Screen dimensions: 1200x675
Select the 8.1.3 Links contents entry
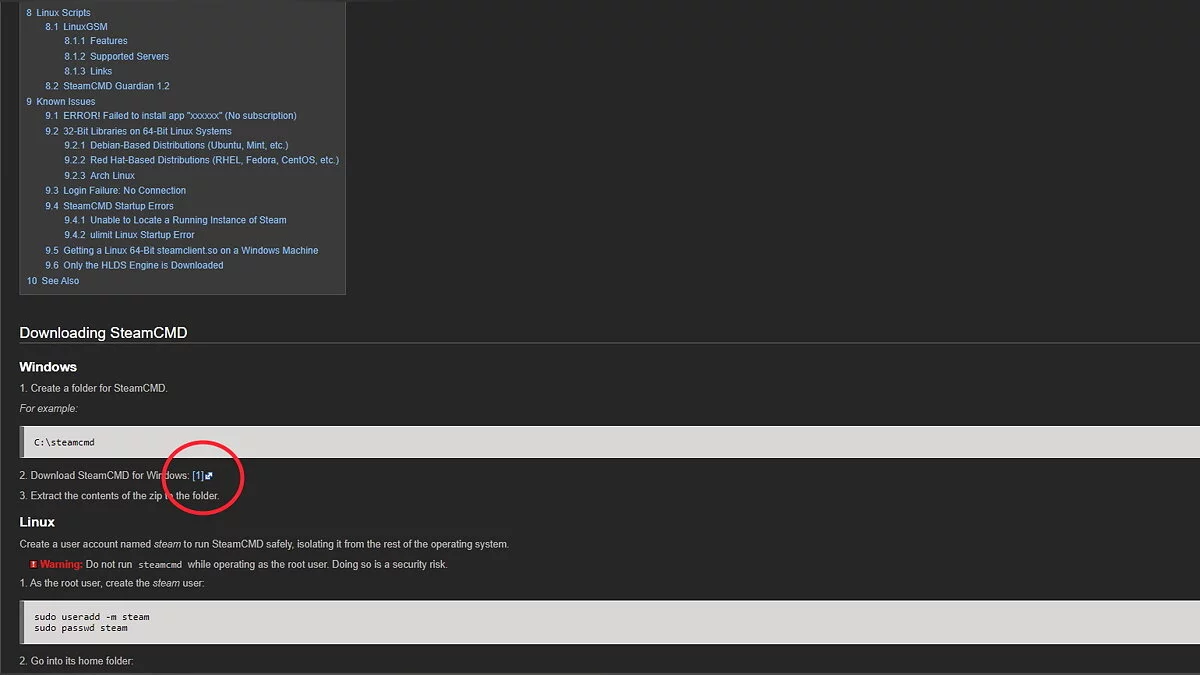(x=101, y=72)
